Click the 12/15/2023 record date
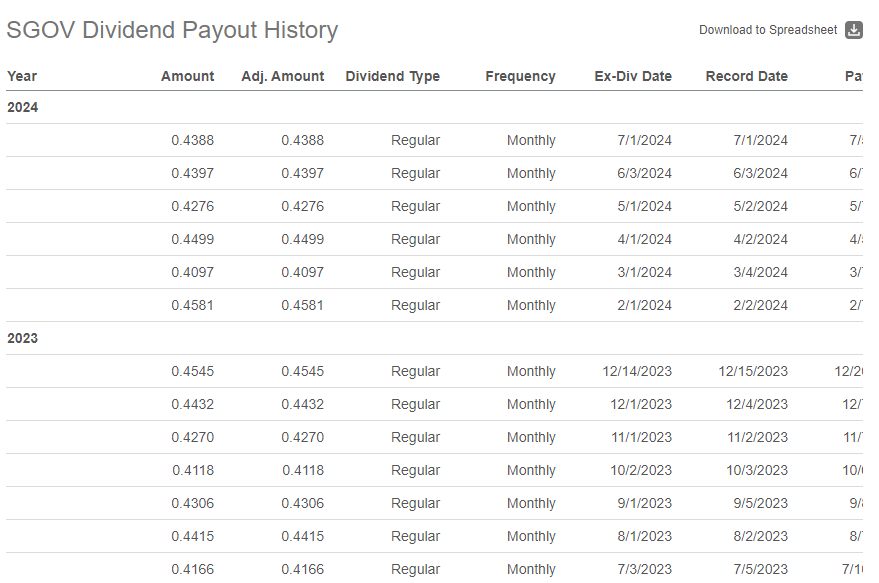 tap(753, 371)
